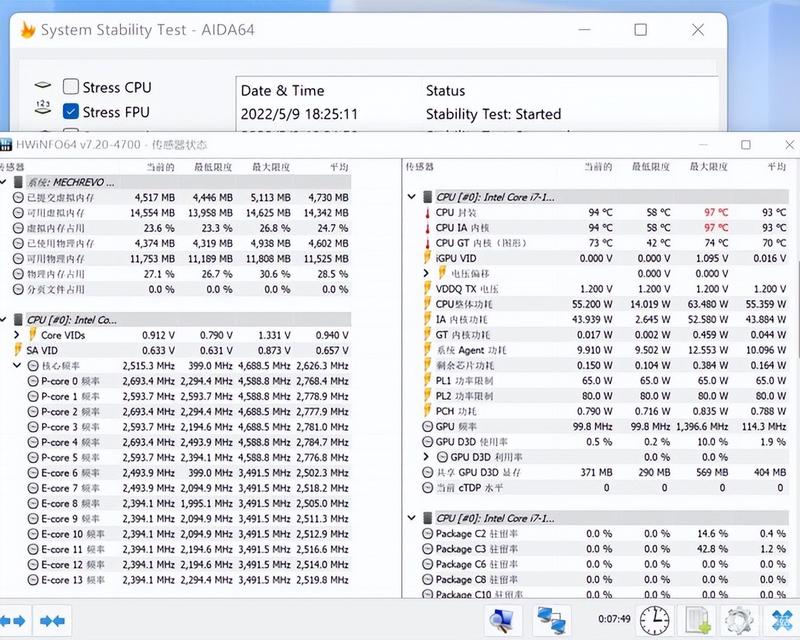Select the VDDQ TX 电压 row

[x=605, y=289]
